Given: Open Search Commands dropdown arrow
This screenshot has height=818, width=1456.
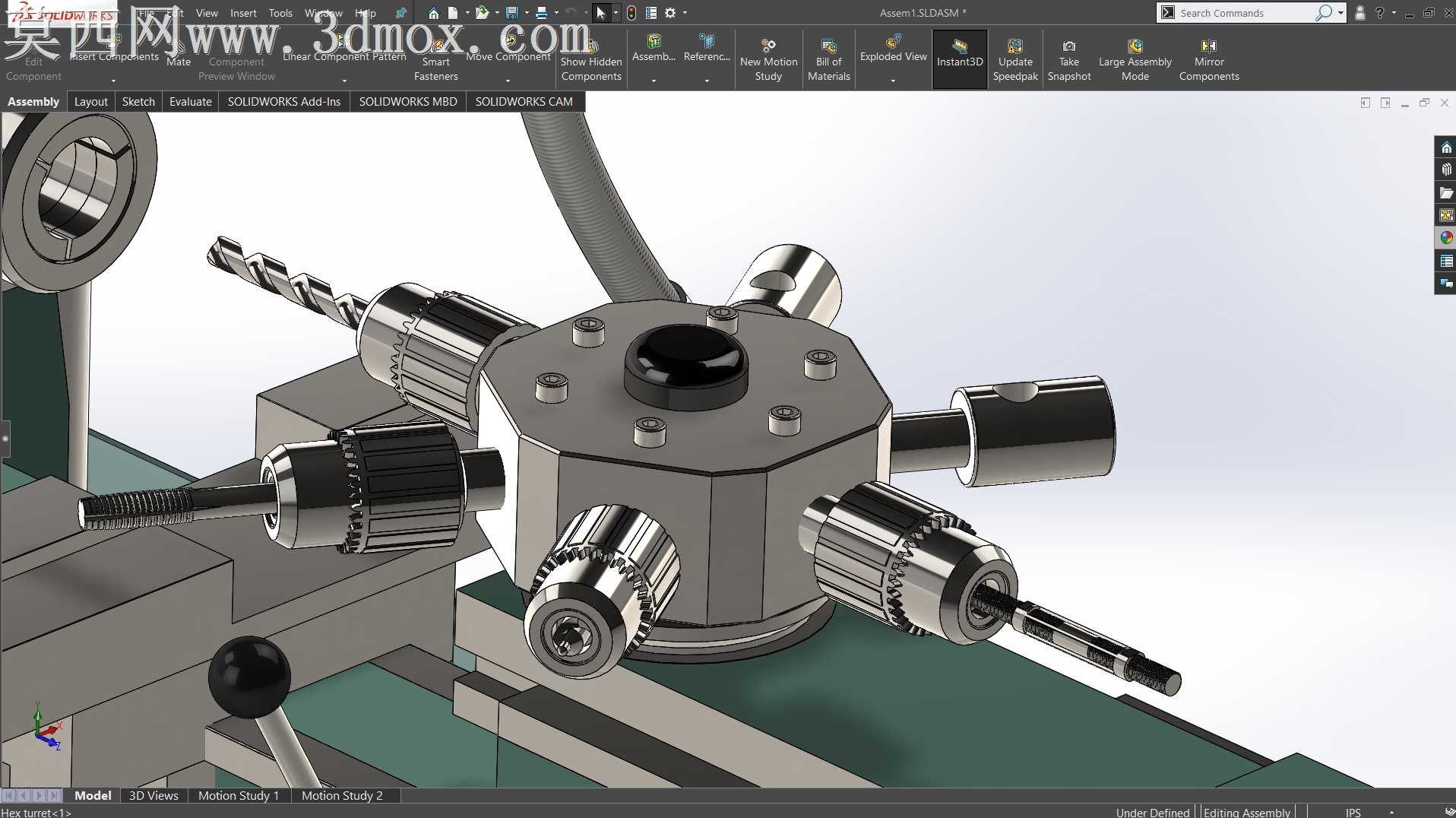Looking at the screenshot, I should (x=1340, y=13).
